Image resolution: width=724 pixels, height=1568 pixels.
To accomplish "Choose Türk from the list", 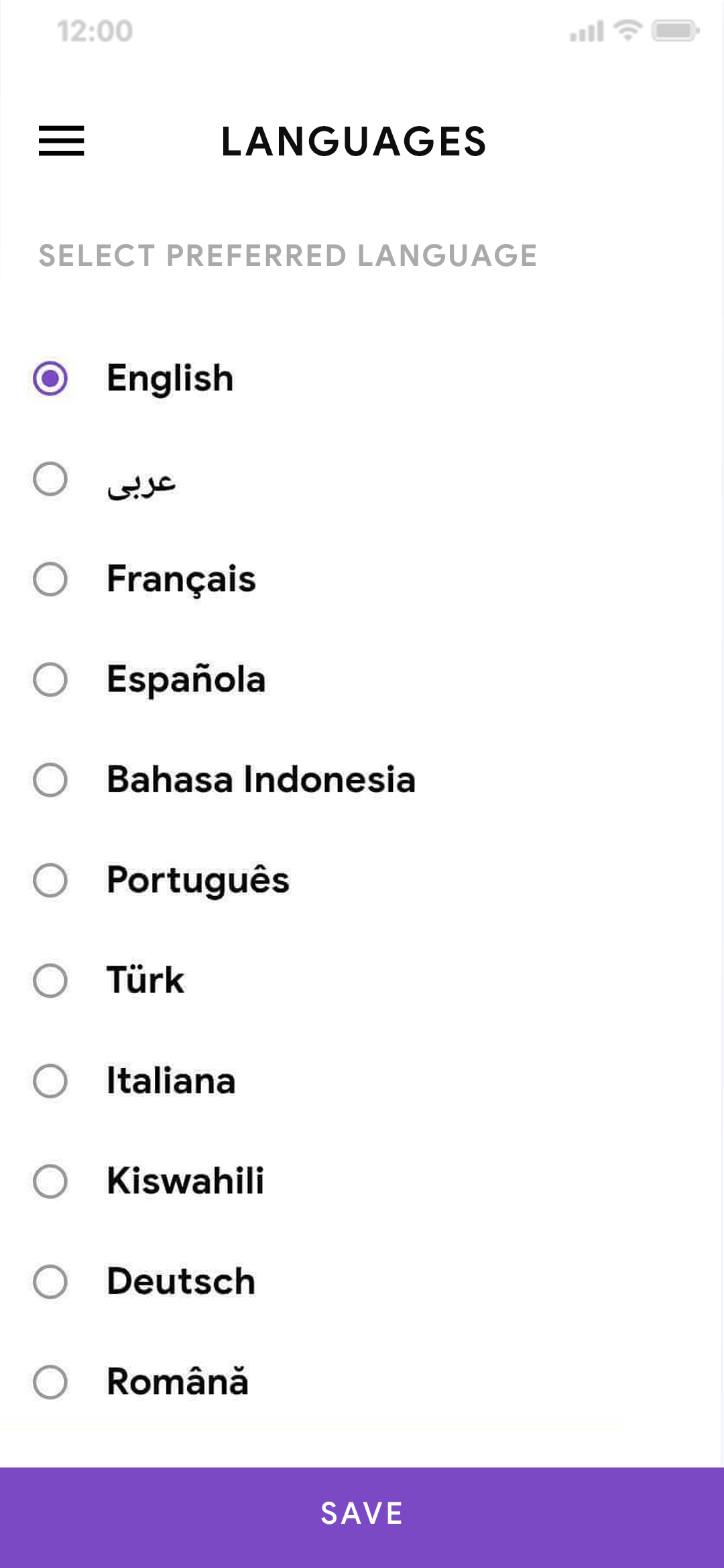I will (x=50, y=980).
